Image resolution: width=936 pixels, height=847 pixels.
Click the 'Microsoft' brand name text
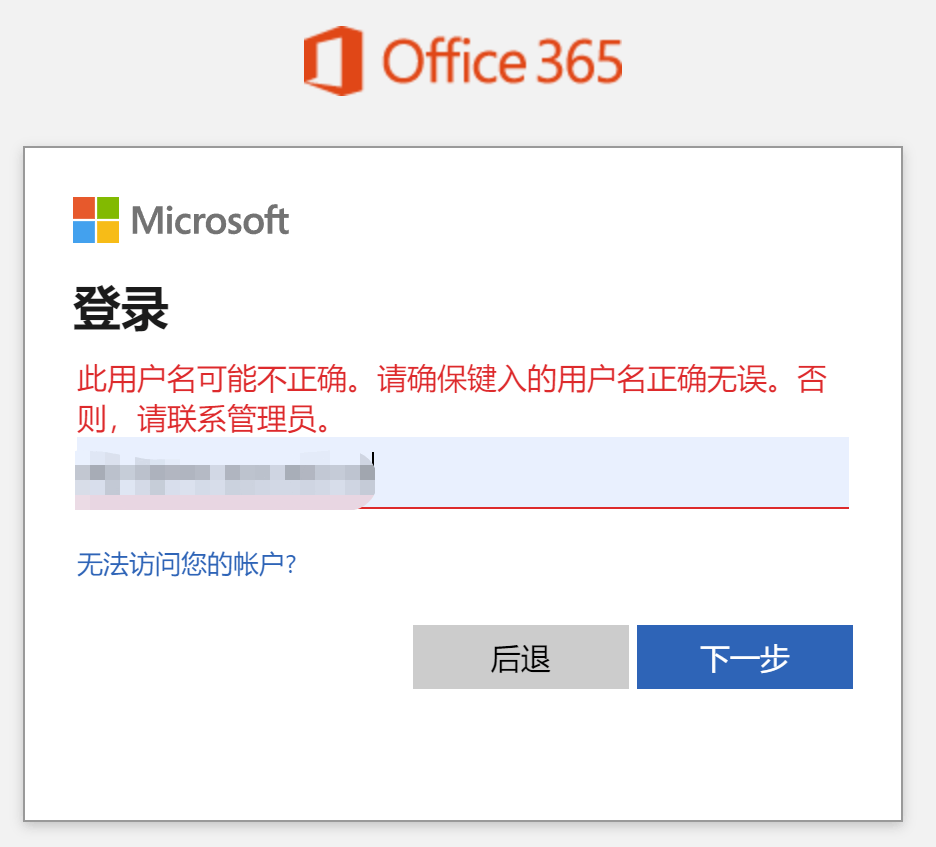tap(210, 220)
